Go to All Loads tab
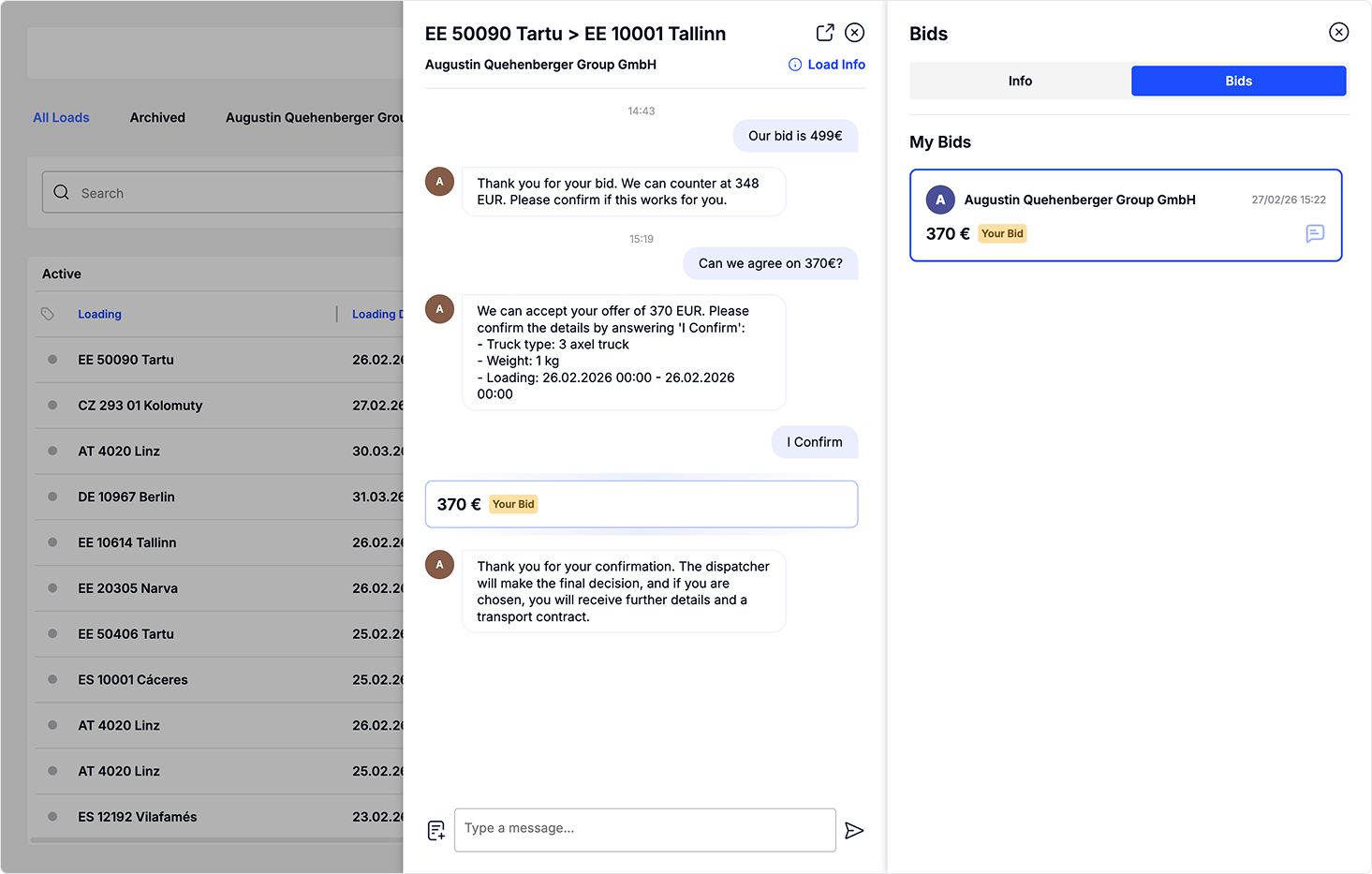Screen dimensions: 1372x874 coord(61,118)
